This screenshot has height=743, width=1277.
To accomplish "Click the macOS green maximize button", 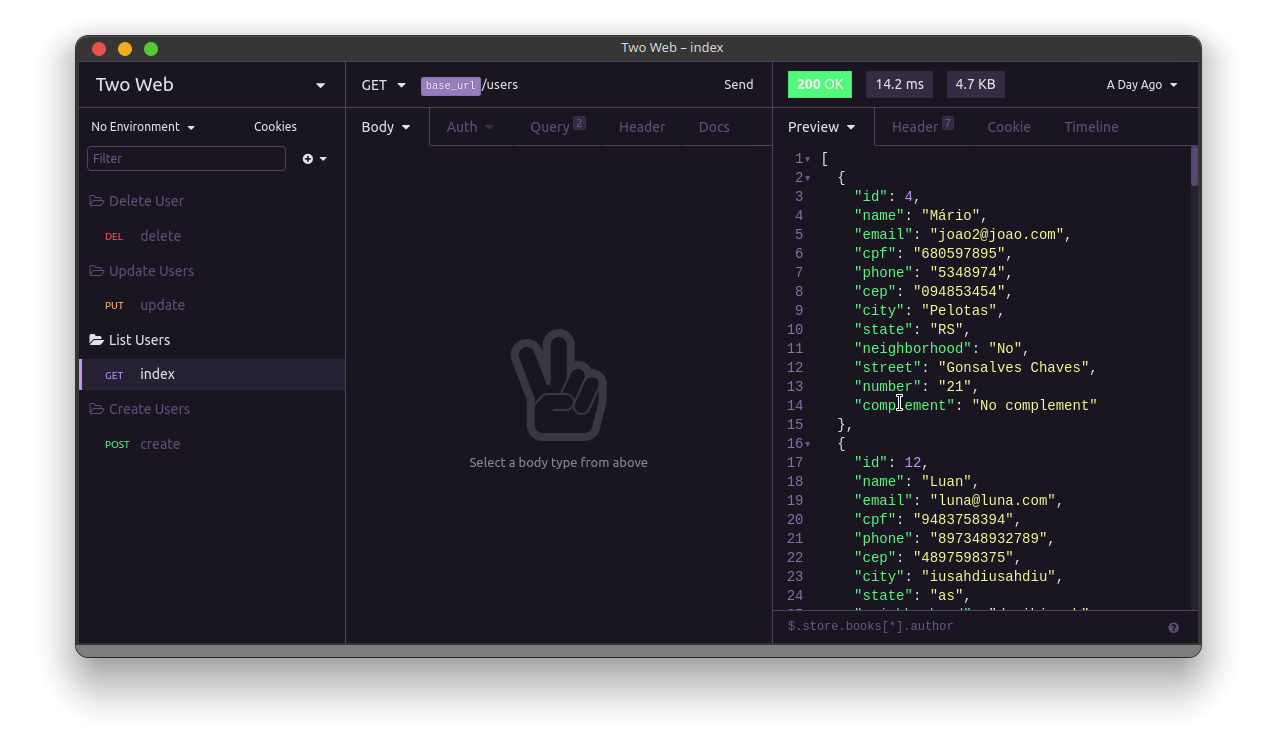I will tap(151, 49).
